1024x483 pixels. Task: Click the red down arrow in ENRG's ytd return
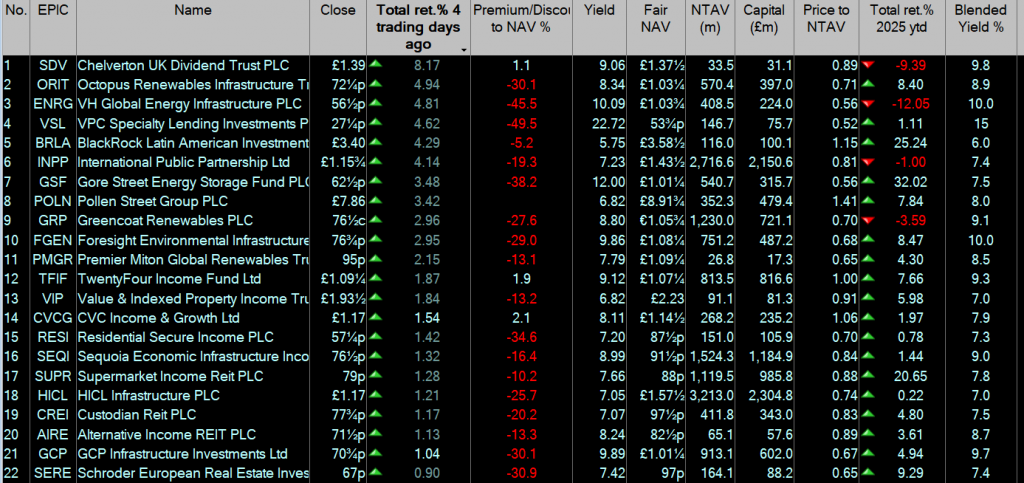[869, 104]
